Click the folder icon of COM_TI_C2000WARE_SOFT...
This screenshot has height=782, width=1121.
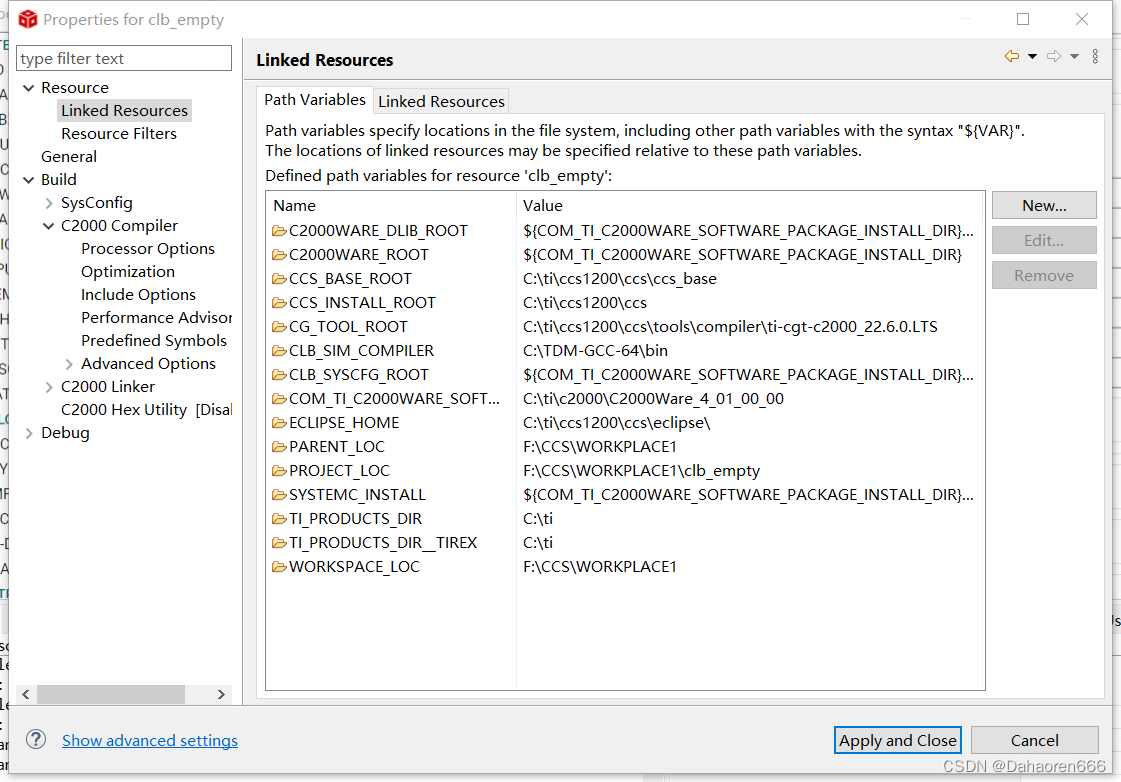pyautogui.click(x=279, y=399)
